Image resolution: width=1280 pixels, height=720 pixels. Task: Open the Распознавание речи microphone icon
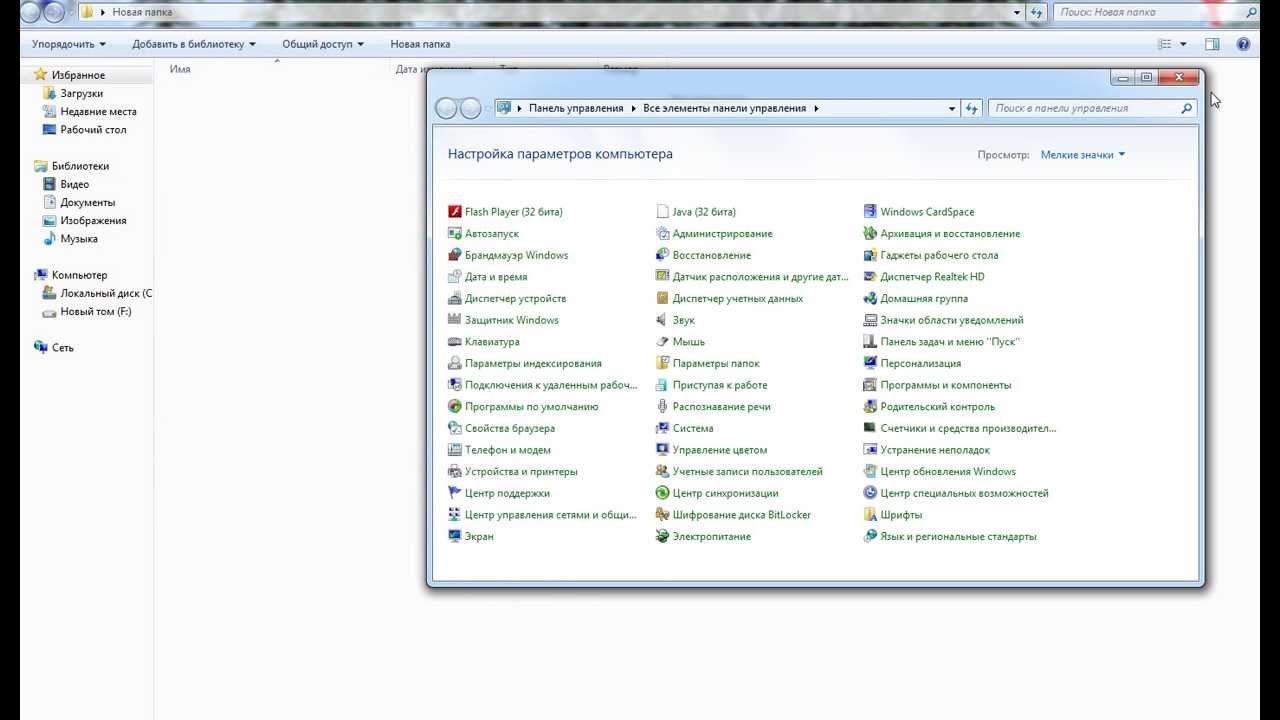(x=662, y=407)
